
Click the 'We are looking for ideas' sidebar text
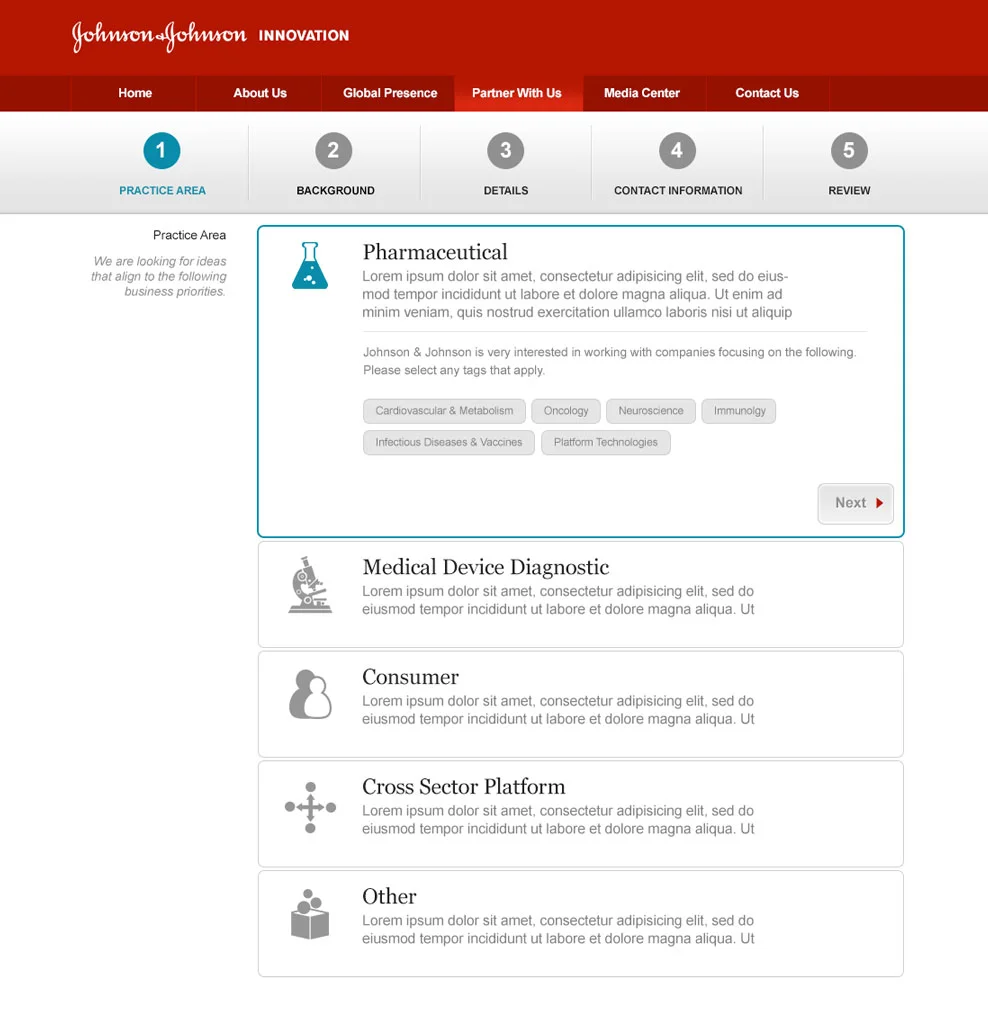click(x=159, y=276)
